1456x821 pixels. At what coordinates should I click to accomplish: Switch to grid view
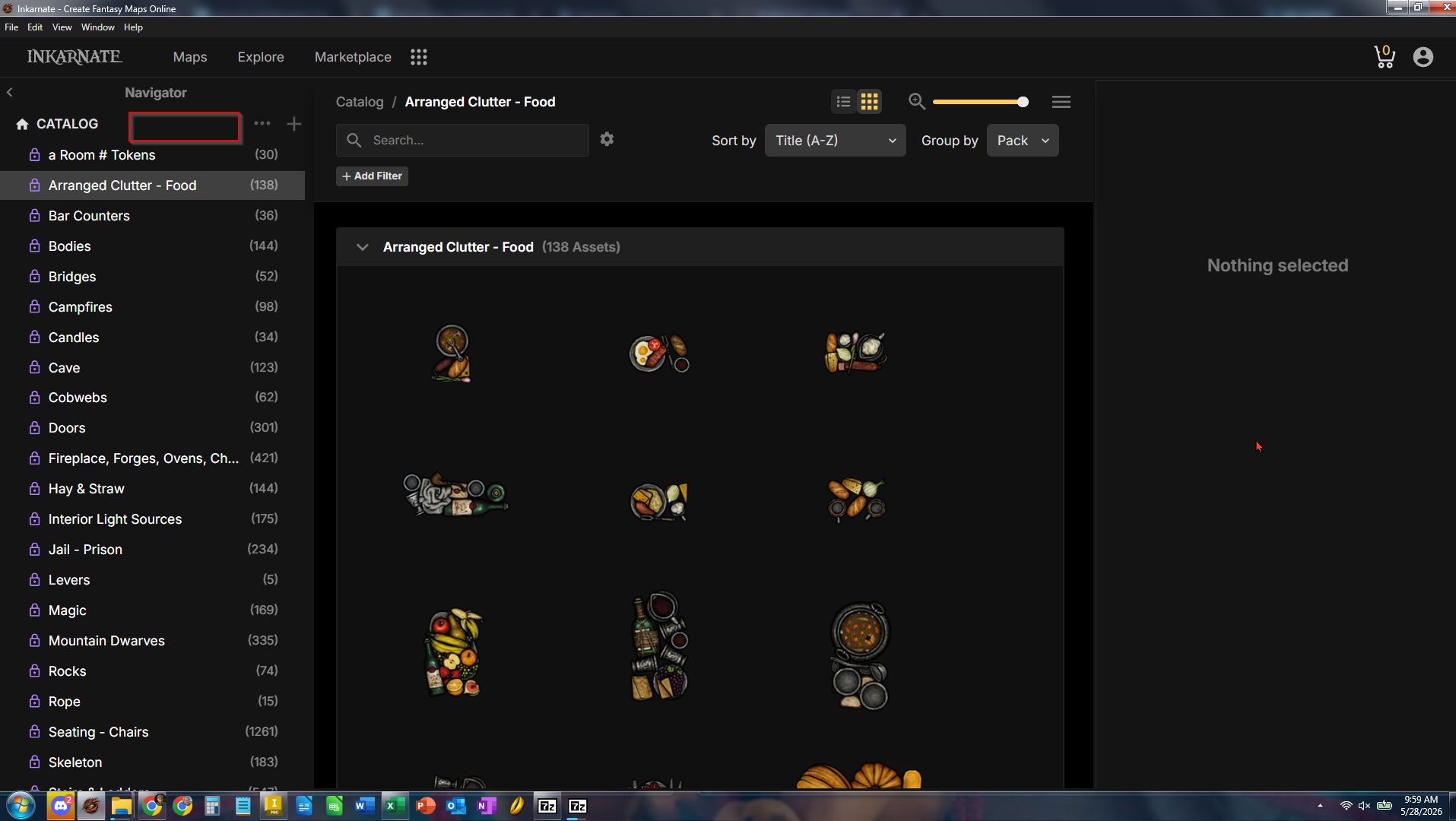click(870, 101)
